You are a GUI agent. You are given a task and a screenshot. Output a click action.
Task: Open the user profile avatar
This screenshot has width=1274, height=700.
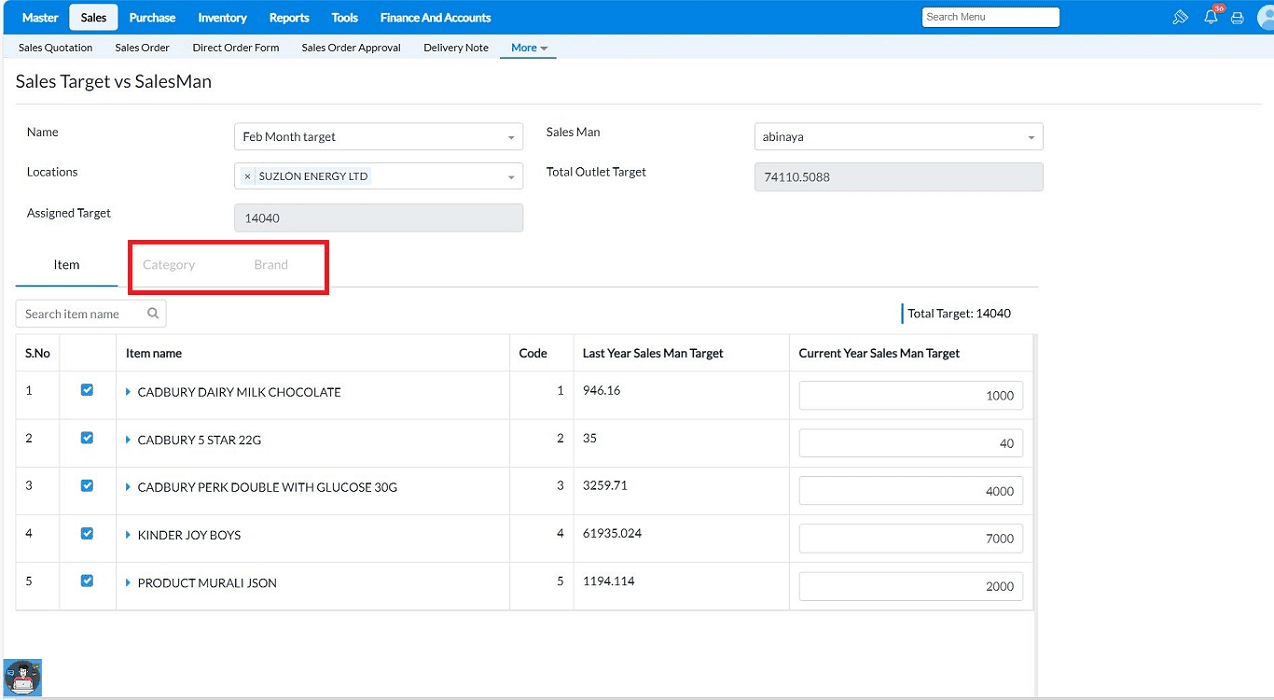tap(1265, 17)
